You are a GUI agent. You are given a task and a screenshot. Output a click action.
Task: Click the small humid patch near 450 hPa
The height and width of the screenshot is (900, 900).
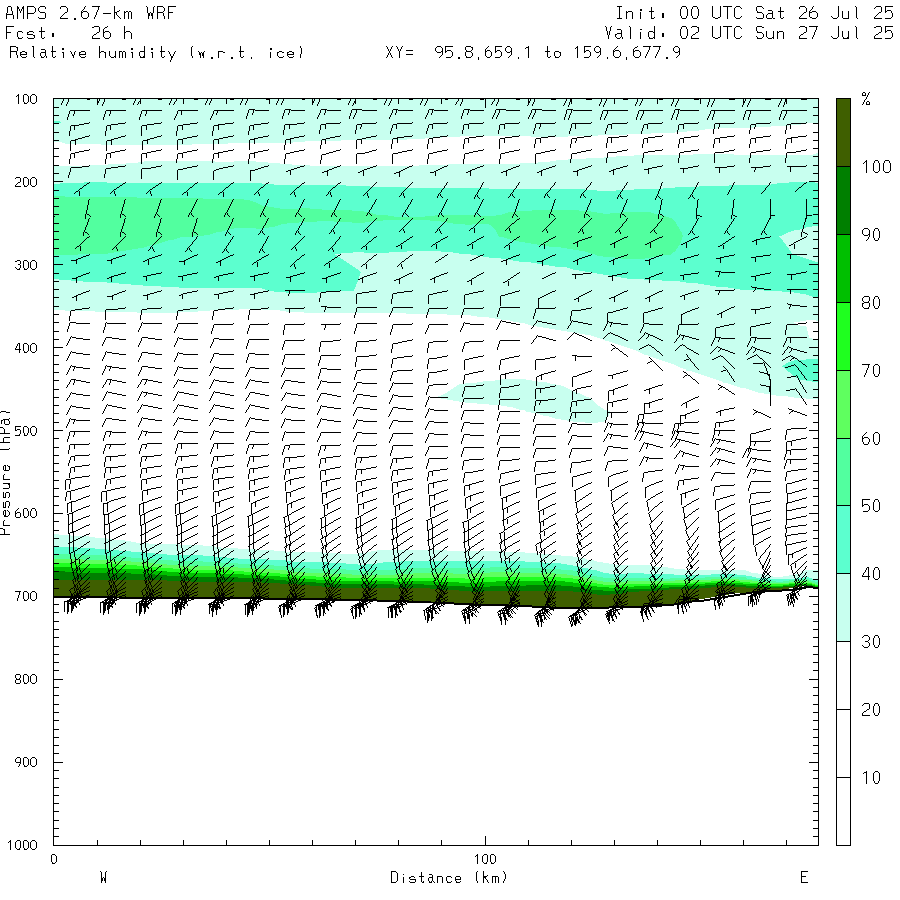pyautogui.click(x=525, y=400)
